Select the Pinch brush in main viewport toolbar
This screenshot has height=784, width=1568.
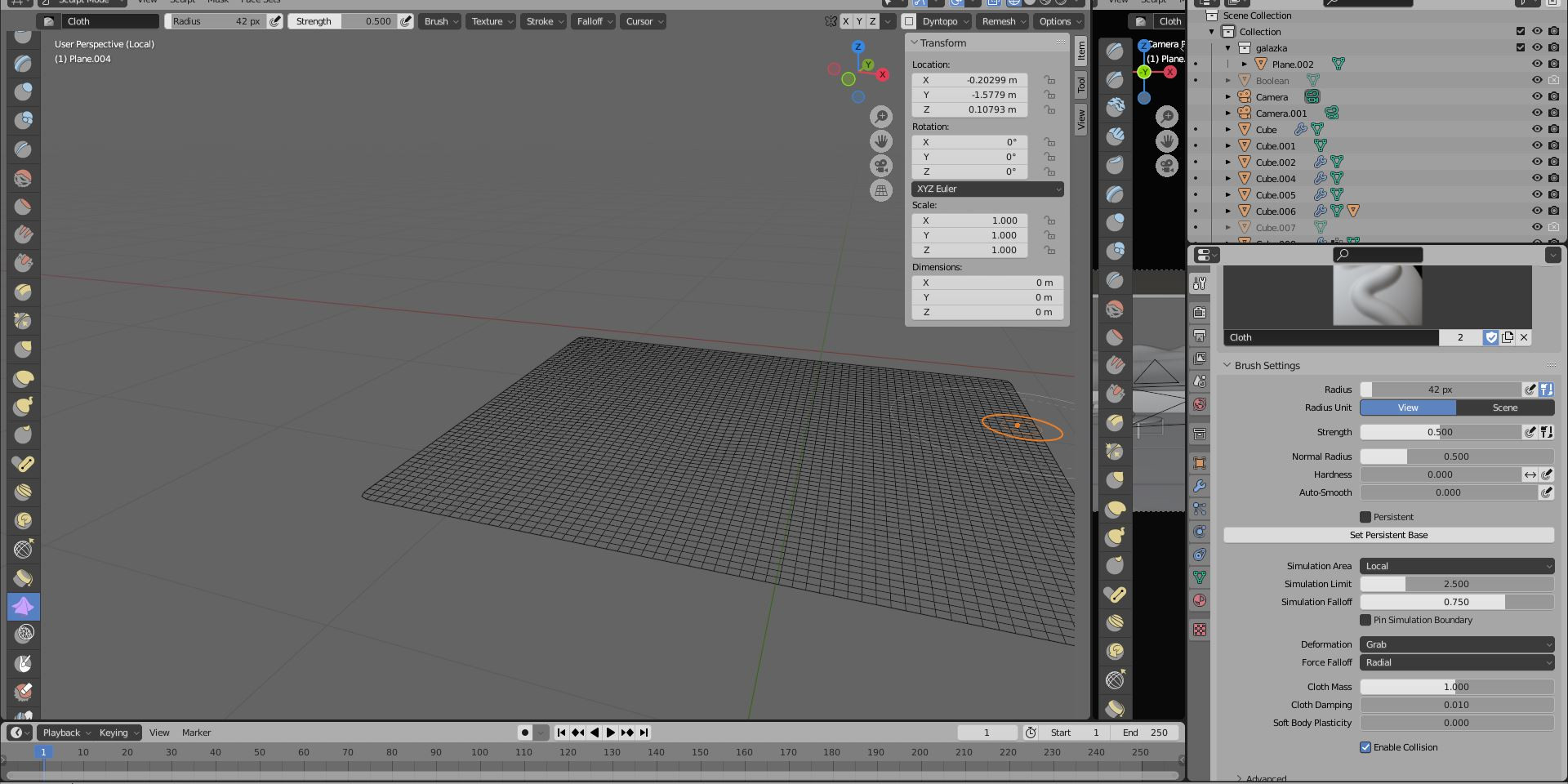point(24,321)
